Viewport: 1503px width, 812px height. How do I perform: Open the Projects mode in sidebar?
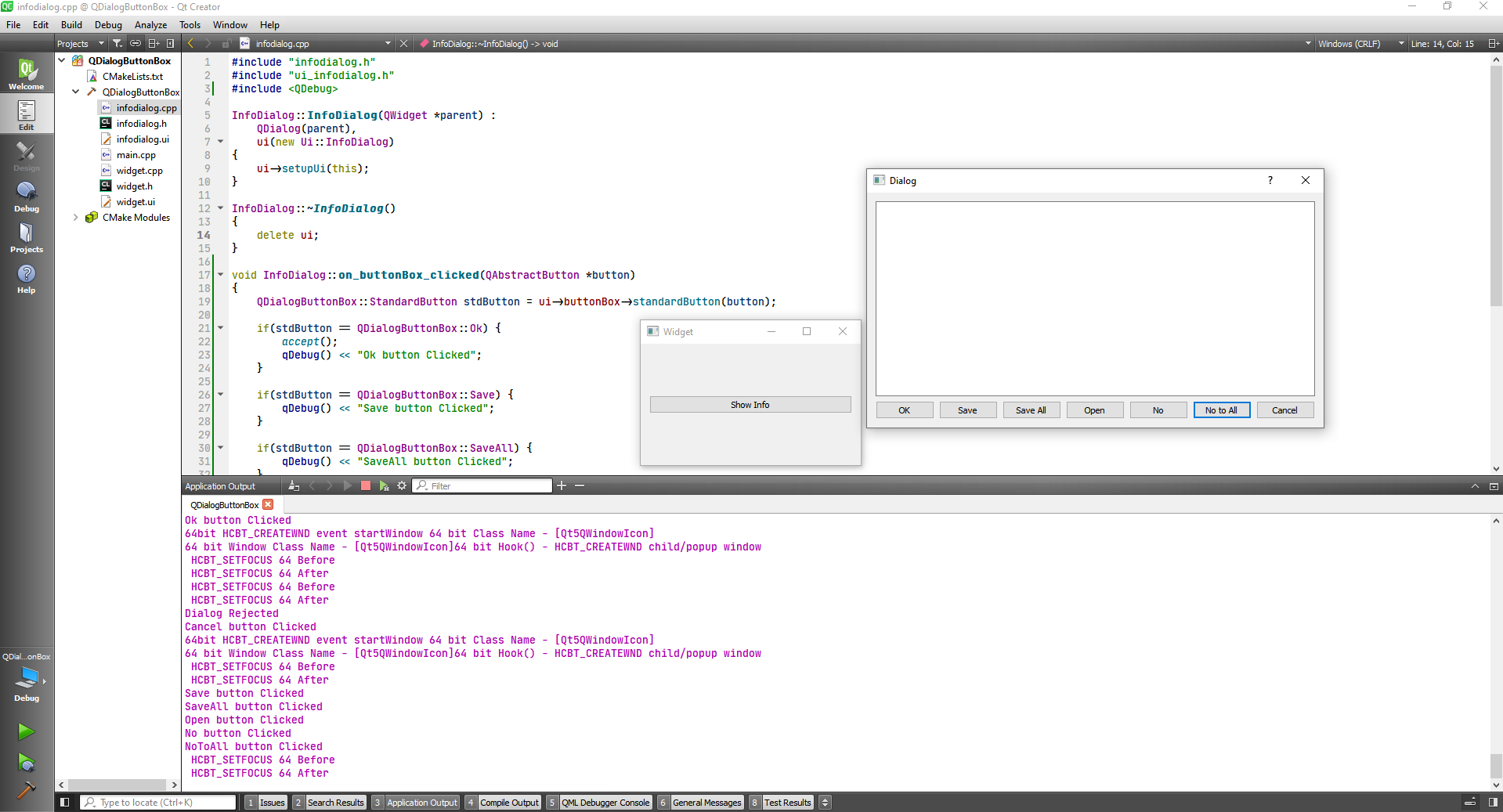[x=27, y=237]
